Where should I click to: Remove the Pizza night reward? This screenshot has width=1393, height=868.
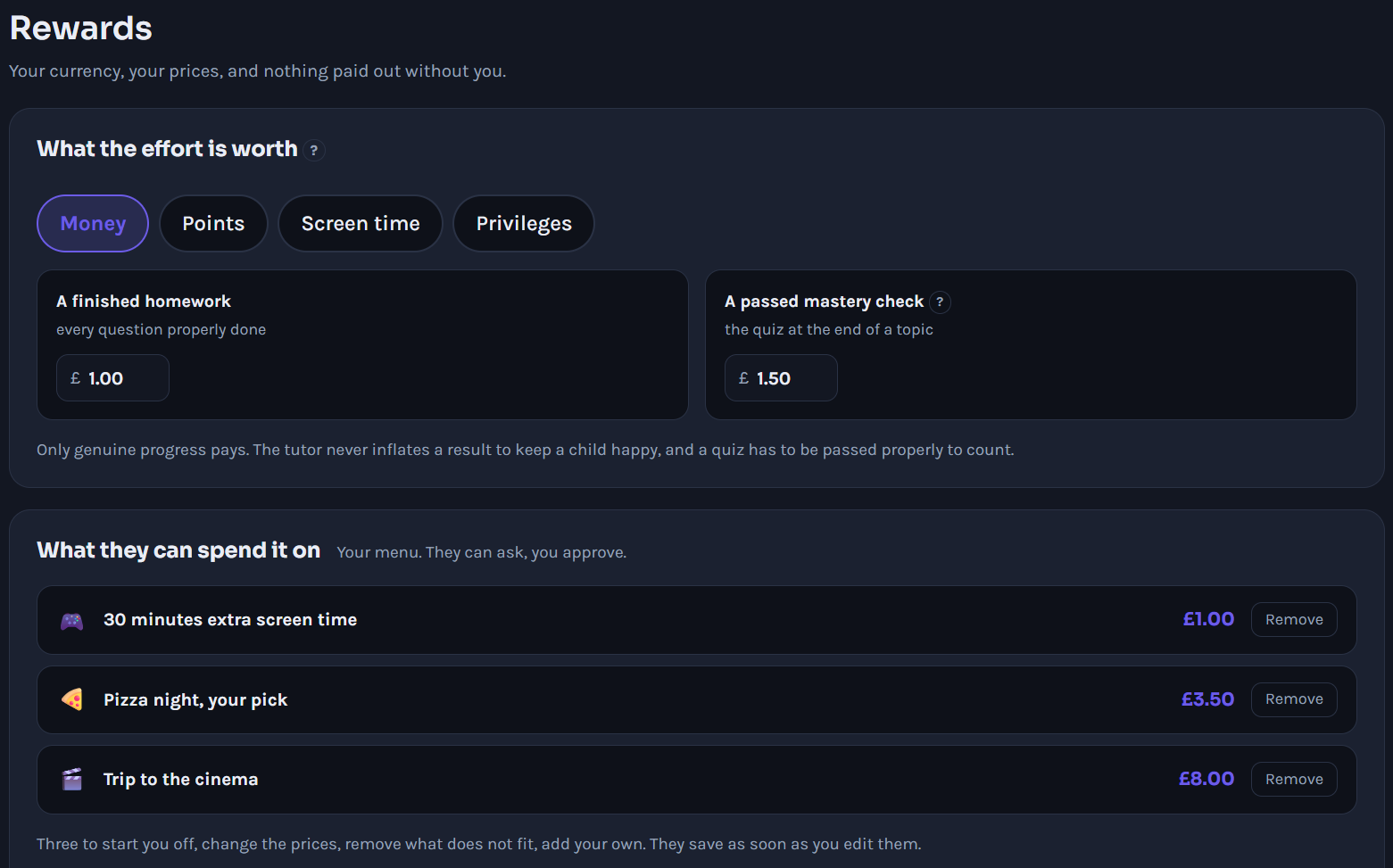[x=1294, y=699]
